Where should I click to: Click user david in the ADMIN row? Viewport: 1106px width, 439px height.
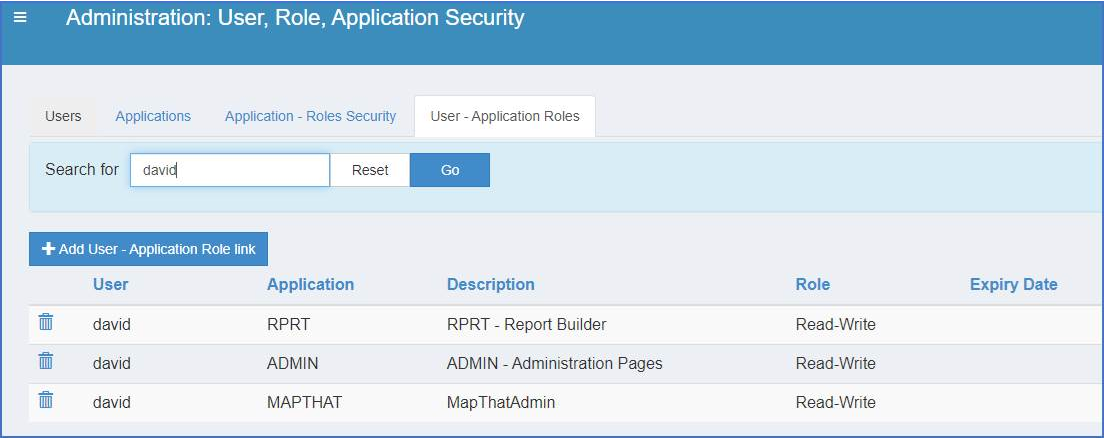pos(112,363)
